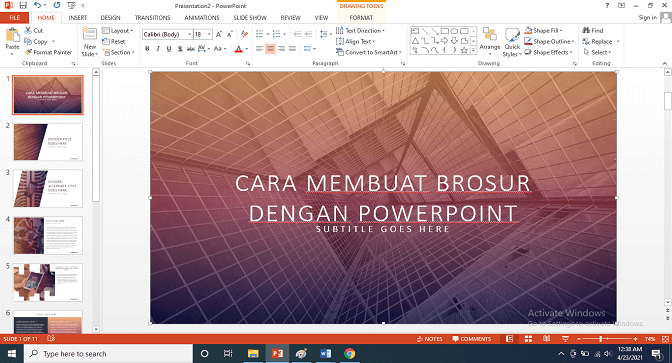672x363 pixels.
Task: Open Line Spacing options
Action: coord(325,34)
